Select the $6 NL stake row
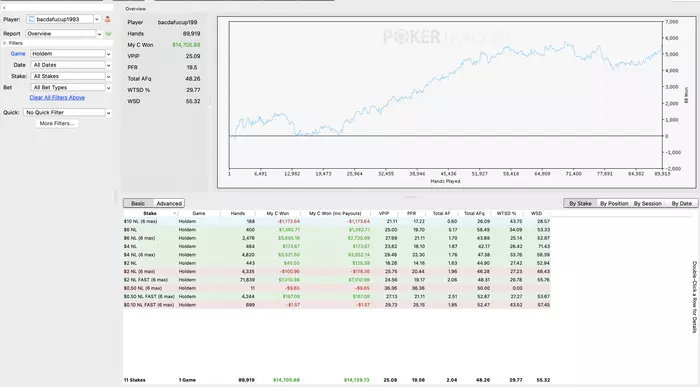Image resolution: width=700 pixels, height=387 pixels. 337,230
